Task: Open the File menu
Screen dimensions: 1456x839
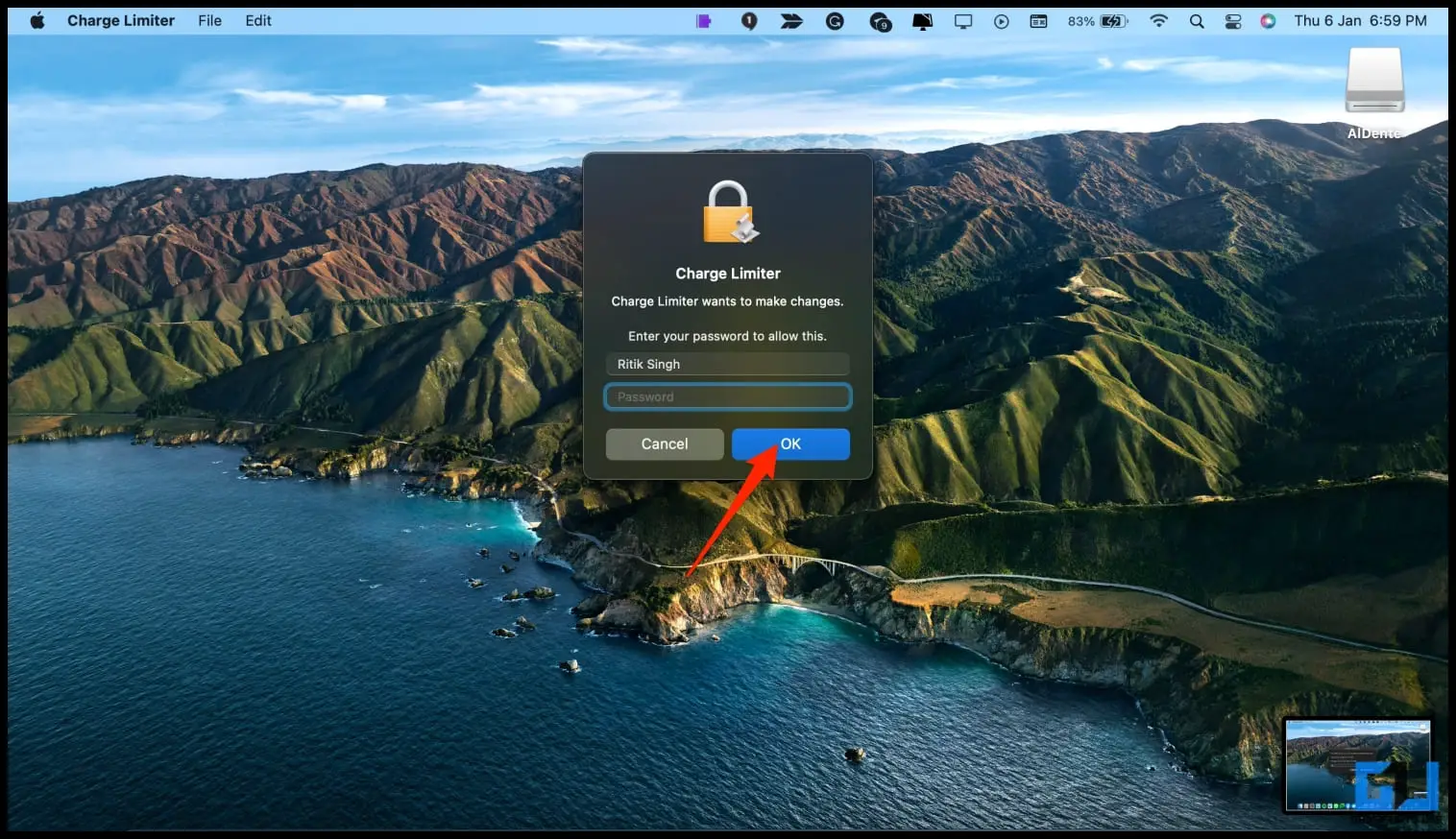Action: point(209,20)
